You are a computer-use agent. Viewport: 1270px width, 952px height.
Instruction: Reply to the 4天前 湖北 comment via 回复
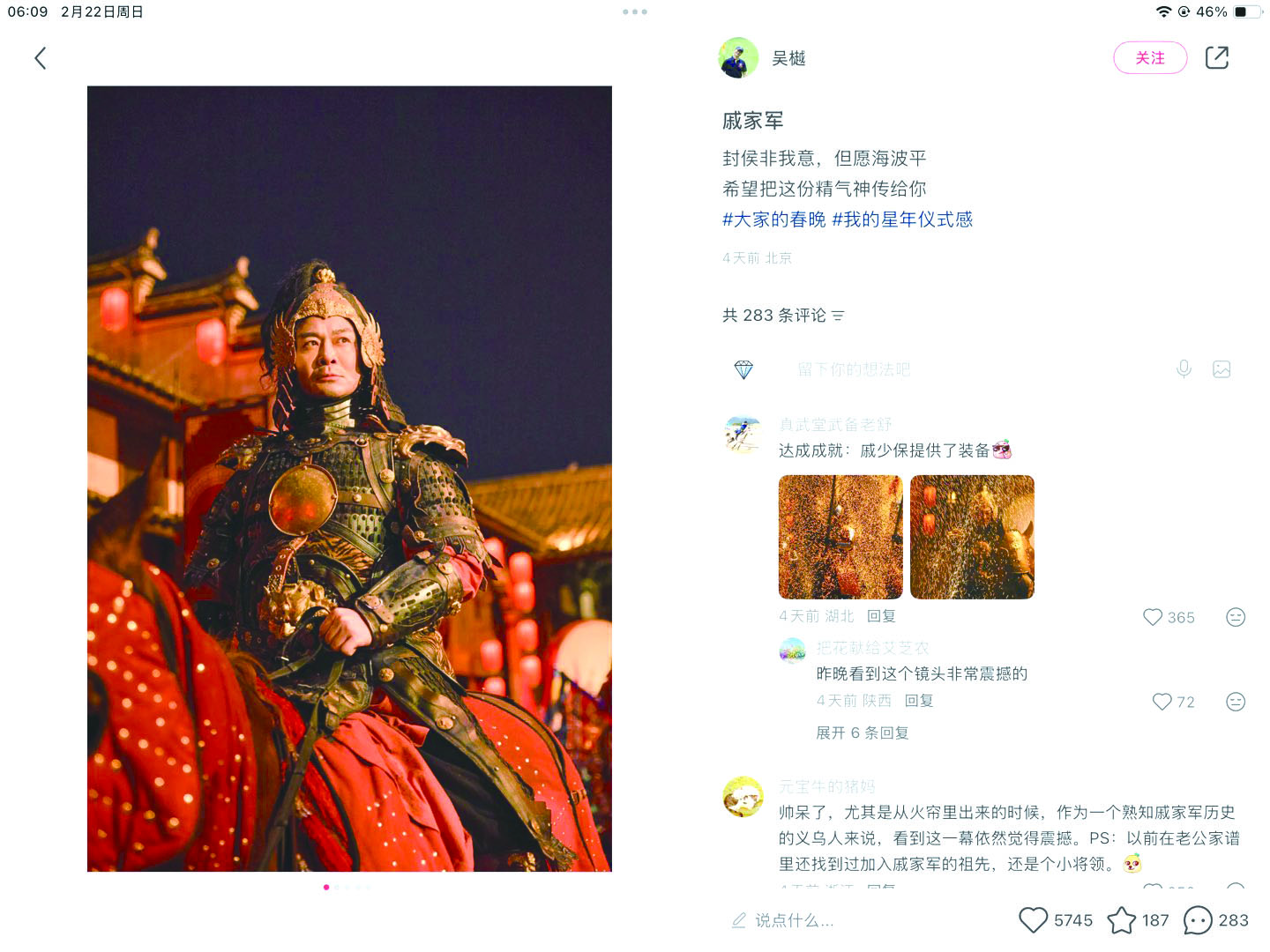click(881, 616)
